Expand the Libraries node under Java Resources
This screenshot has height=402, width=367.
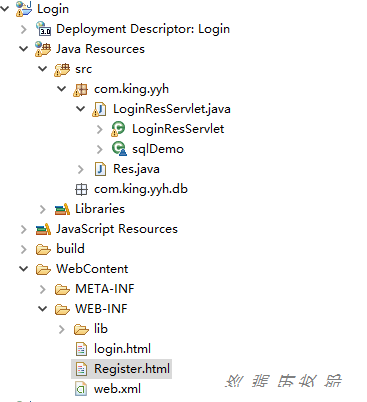point(43,209)
